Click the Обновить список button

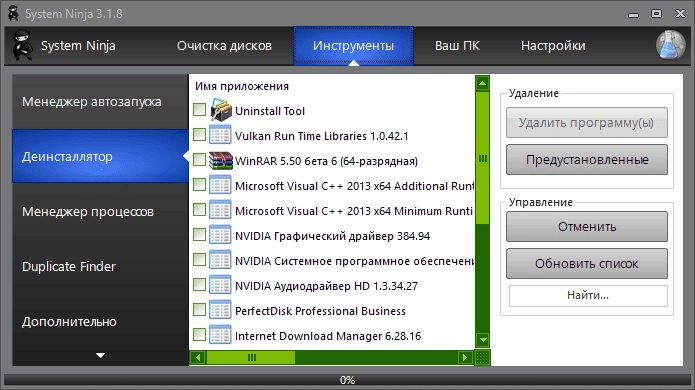[x=587, y=263]
